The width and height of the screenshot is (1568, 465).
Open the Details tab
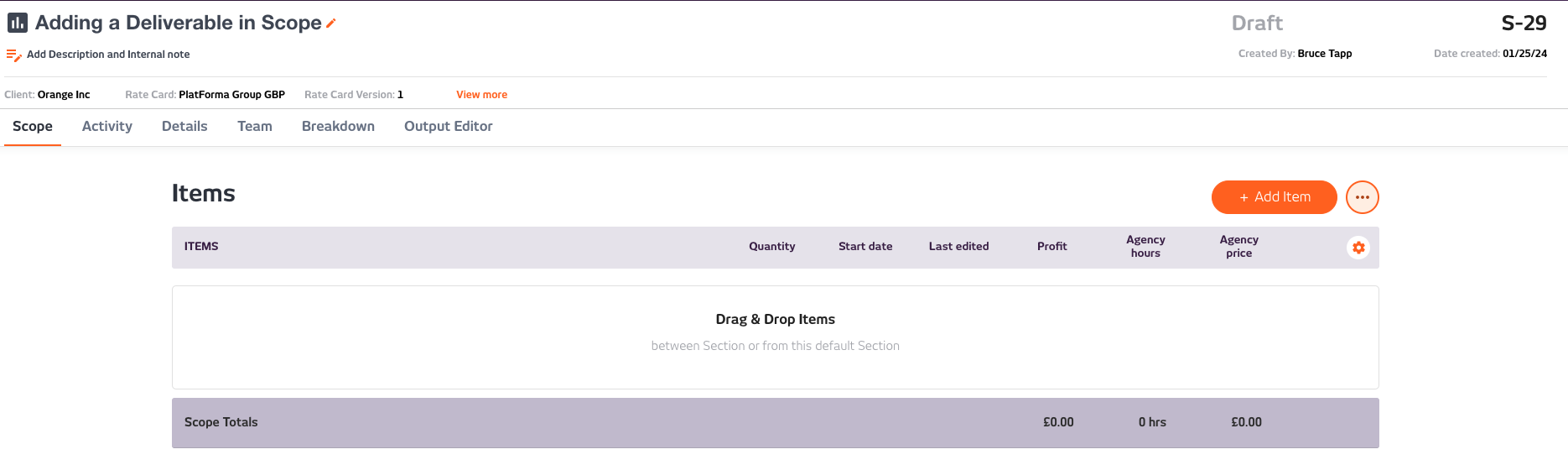pos(184,126)
